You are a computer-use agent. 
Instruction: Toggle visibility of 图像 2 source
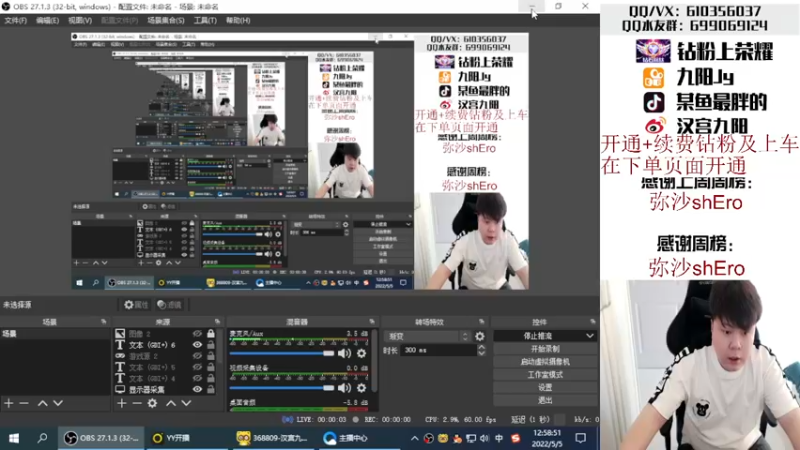(197, 334)
